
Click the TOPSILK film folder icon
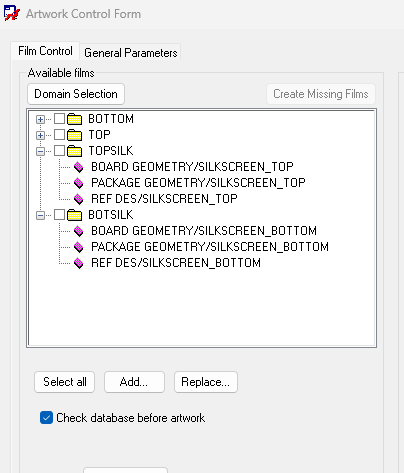(74, 151)
